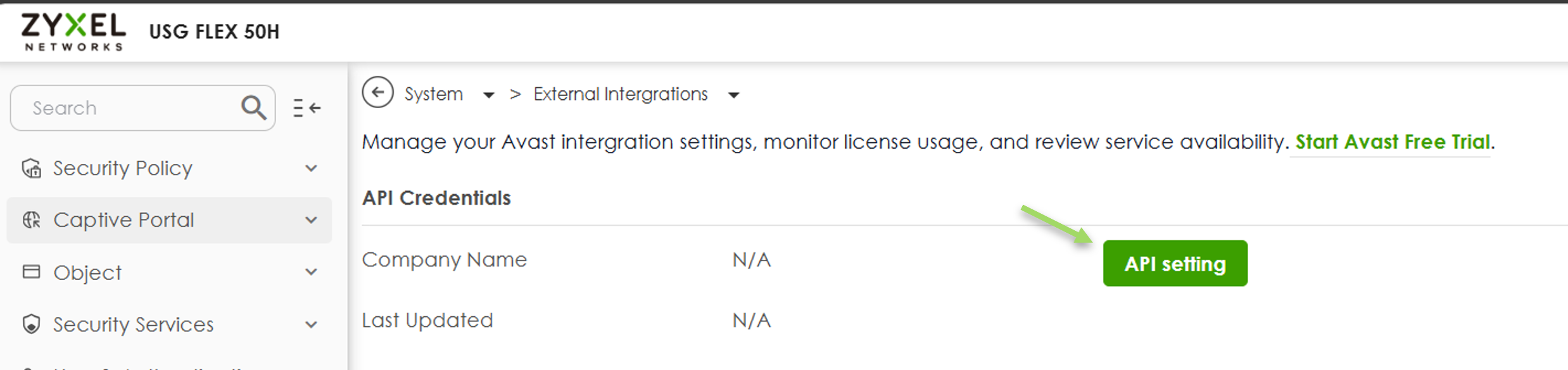Click the Security Services shield icon
Screen dimensions: 1568x370
pyautogui.click(x=31, y=324)
